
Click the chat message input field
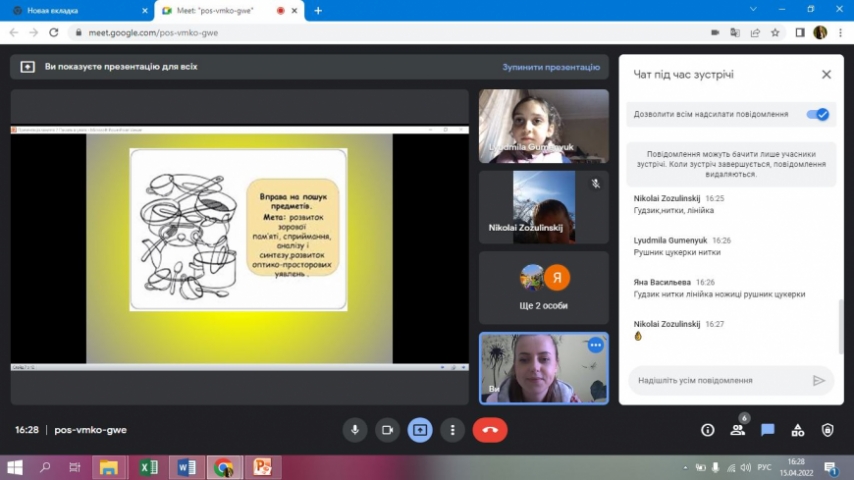720,380
